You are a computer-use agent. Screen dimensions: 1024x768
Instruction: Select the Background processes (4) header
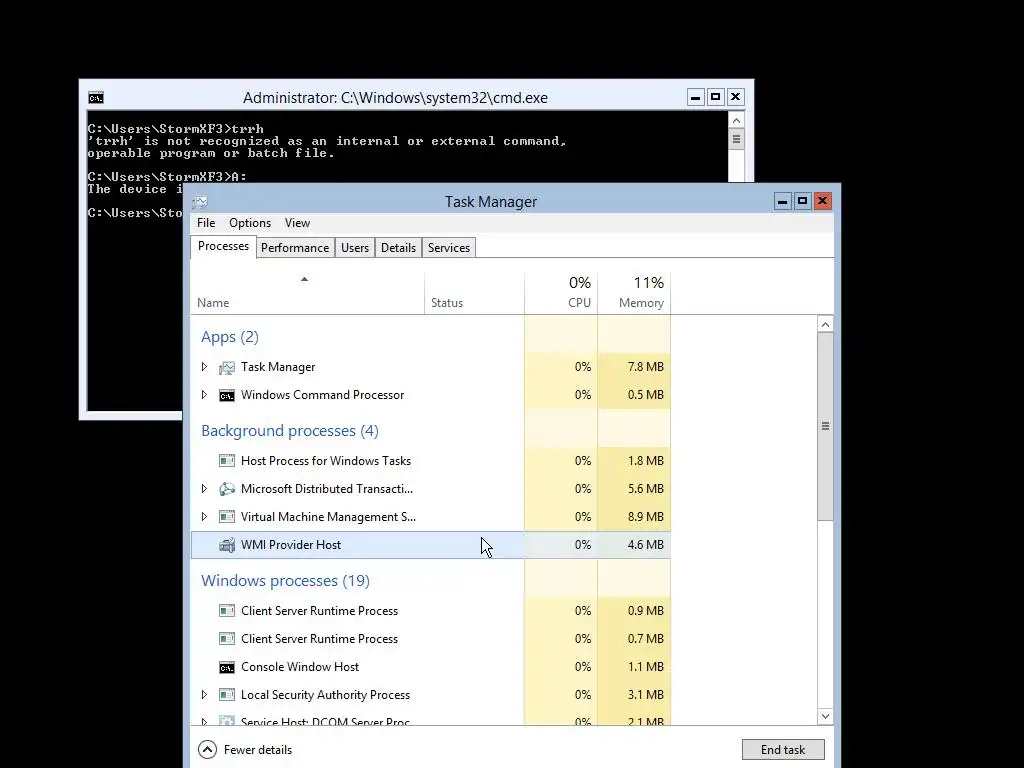coord(290,431)
